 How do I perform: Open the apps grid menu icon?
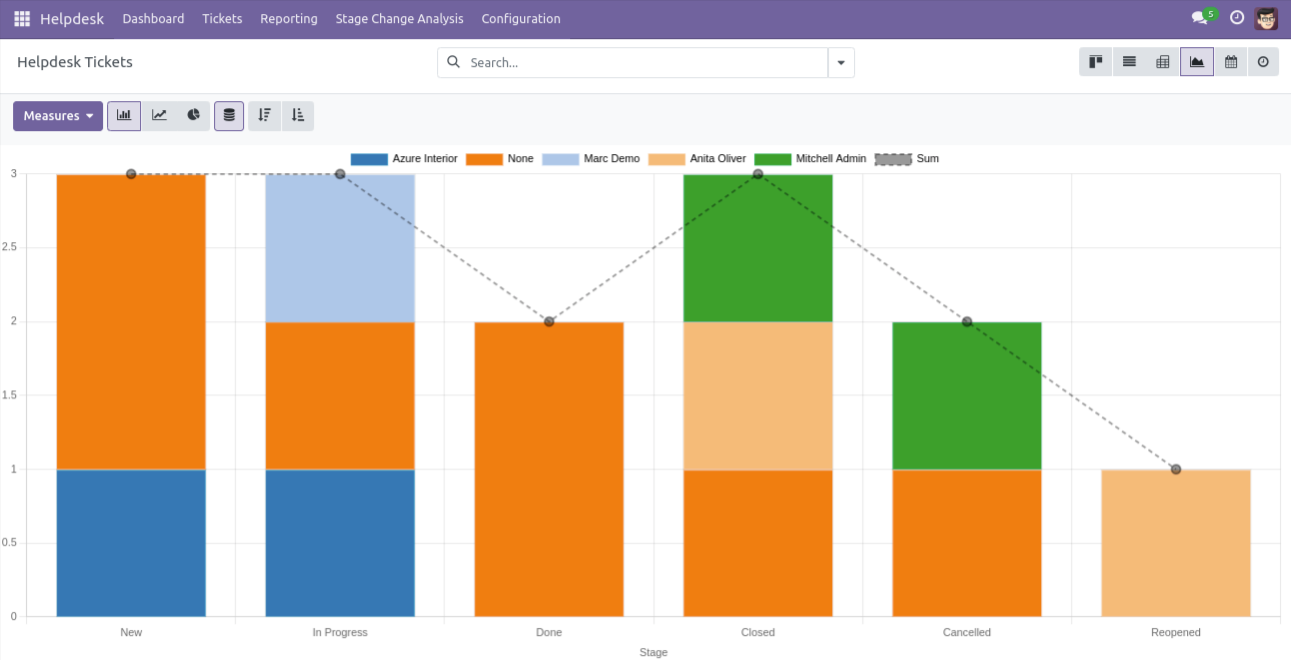[x=22, y=19]
